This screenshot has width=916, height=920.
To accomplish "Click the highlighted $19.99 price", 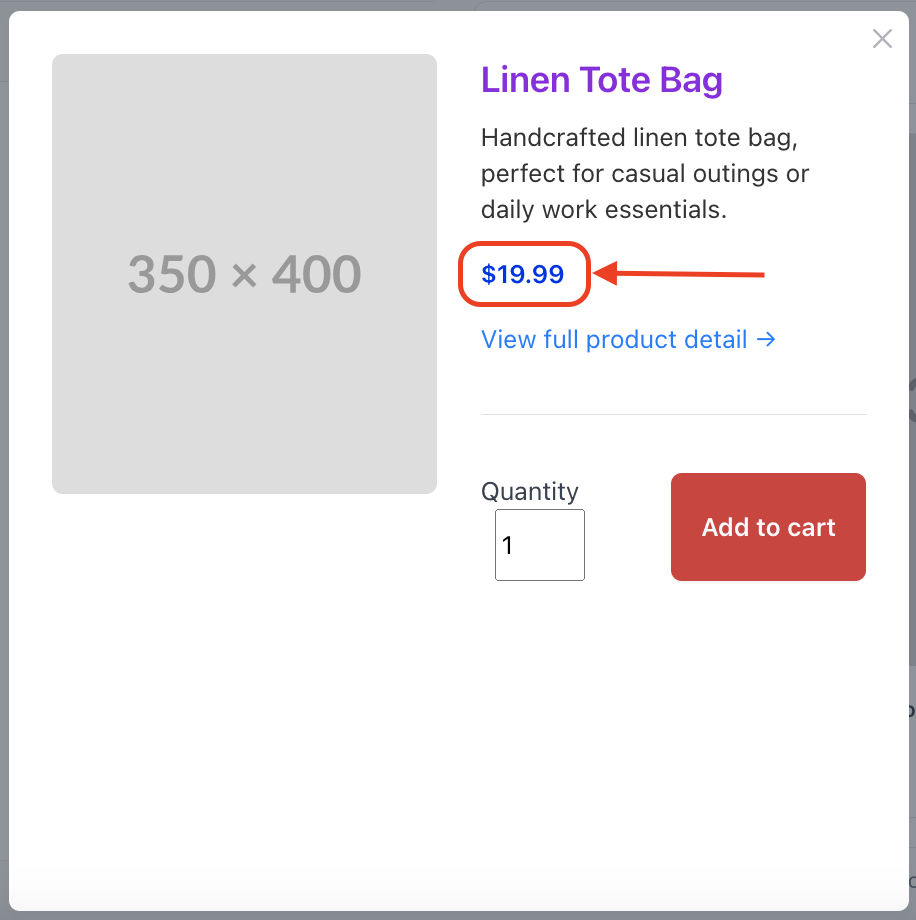I will [524, 274].
